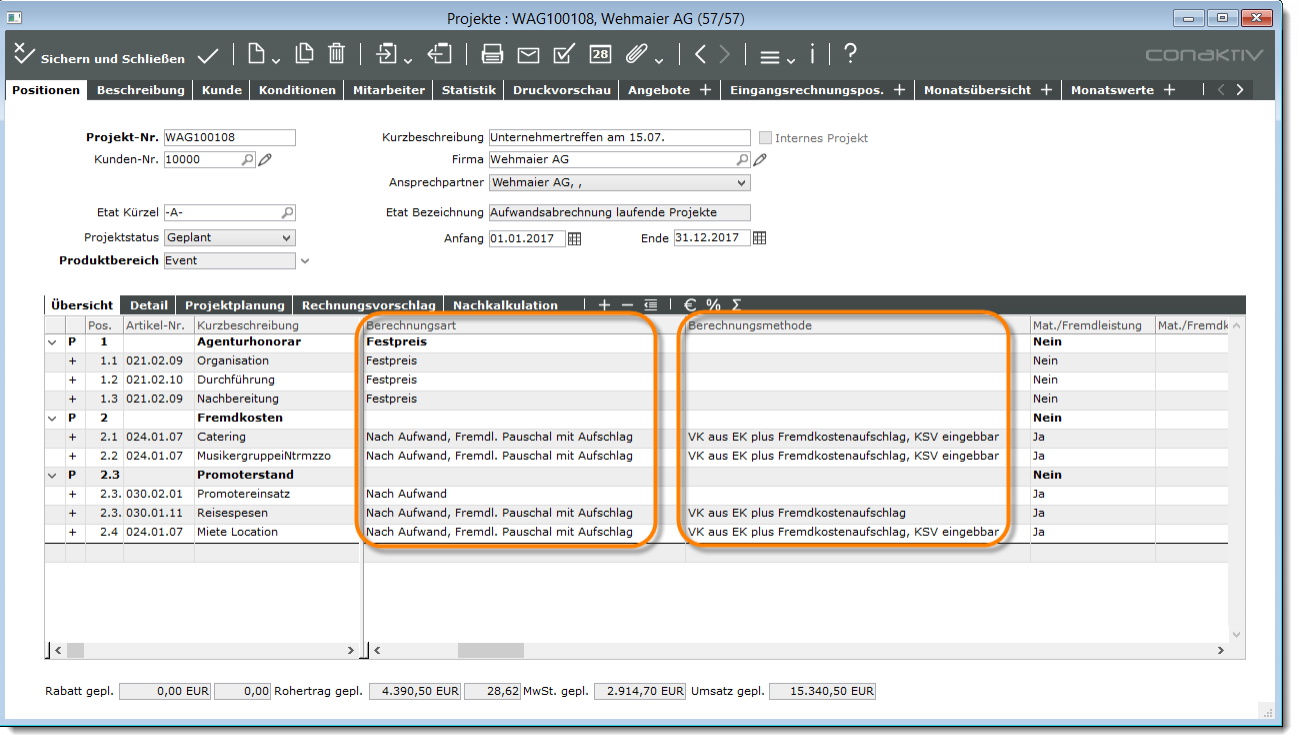
Task: Open the Ansprechpartner dropdown
Action: pos(741,183)
